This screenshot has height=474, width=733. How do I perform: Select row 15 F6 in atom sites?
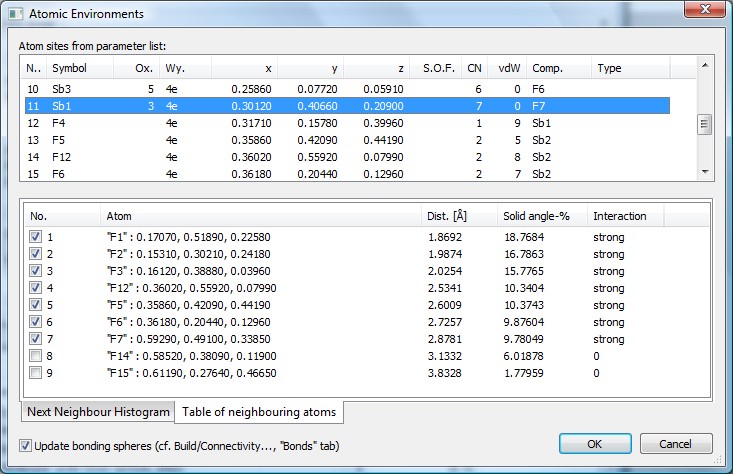(347, 174)
